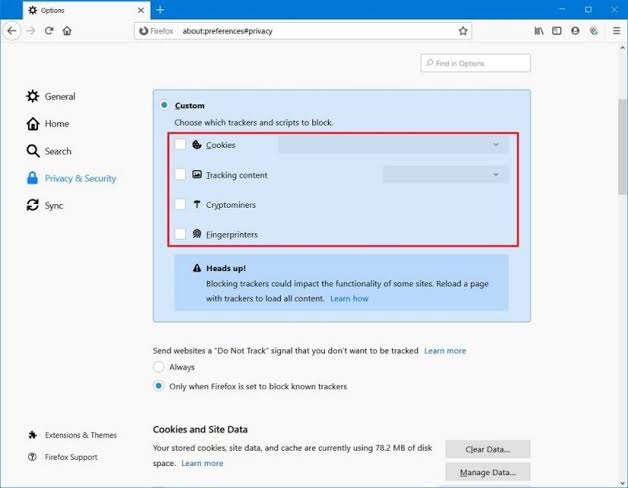Click the extension icon beside the account icon

coord(594,31)
